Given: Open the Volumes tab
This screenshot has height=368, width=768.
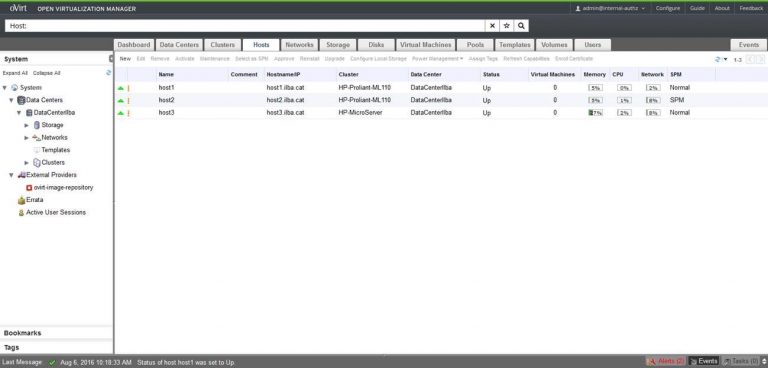Looking at the screenshot, I should [x=554, y=45].
